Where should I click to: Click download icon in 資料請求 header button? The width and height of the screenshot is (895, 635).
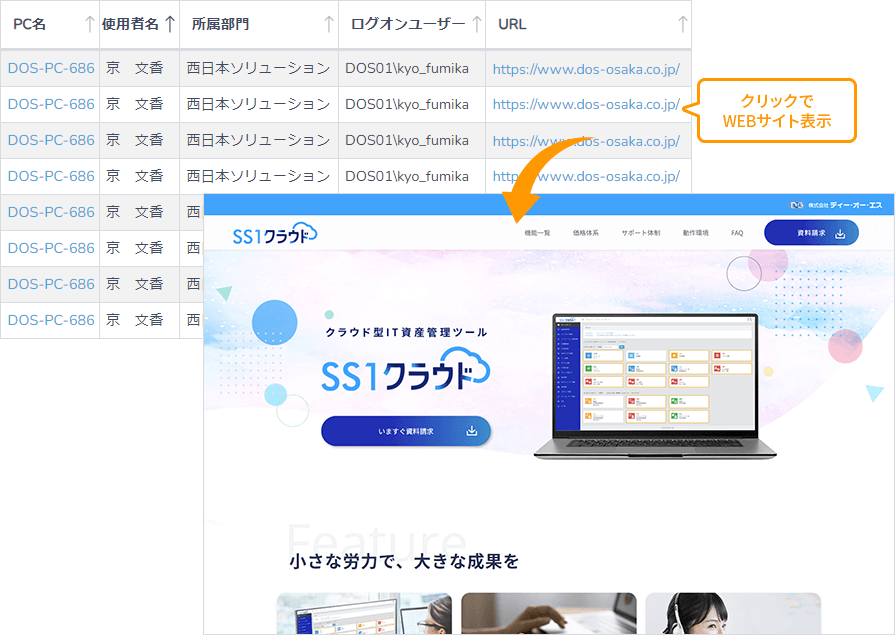pyautogui.click(x=840, y=234)
